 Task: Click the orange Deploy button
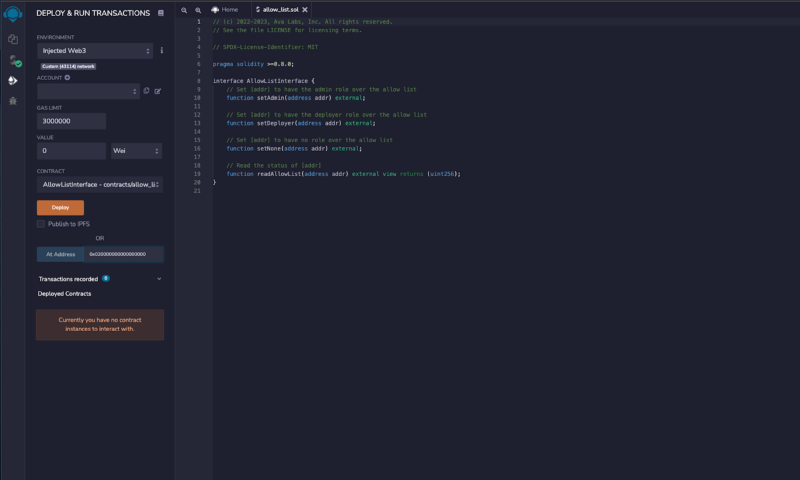[60, 208]
